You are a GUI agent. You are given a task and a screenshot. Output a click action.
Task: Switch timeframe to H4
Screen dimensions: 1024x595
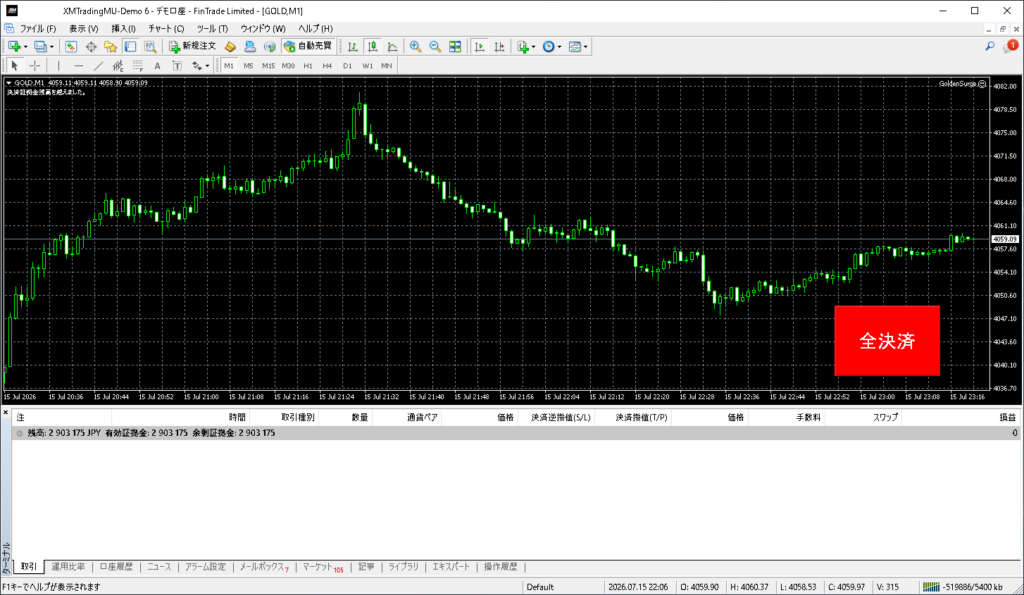click(327, 65)
